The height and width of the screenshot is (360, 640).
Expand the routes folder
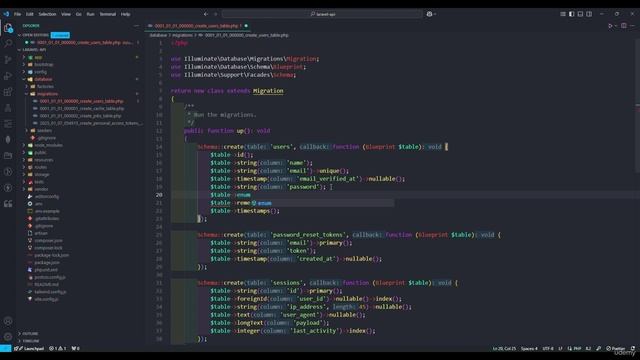pyautogui.click(x=40, y=167)
